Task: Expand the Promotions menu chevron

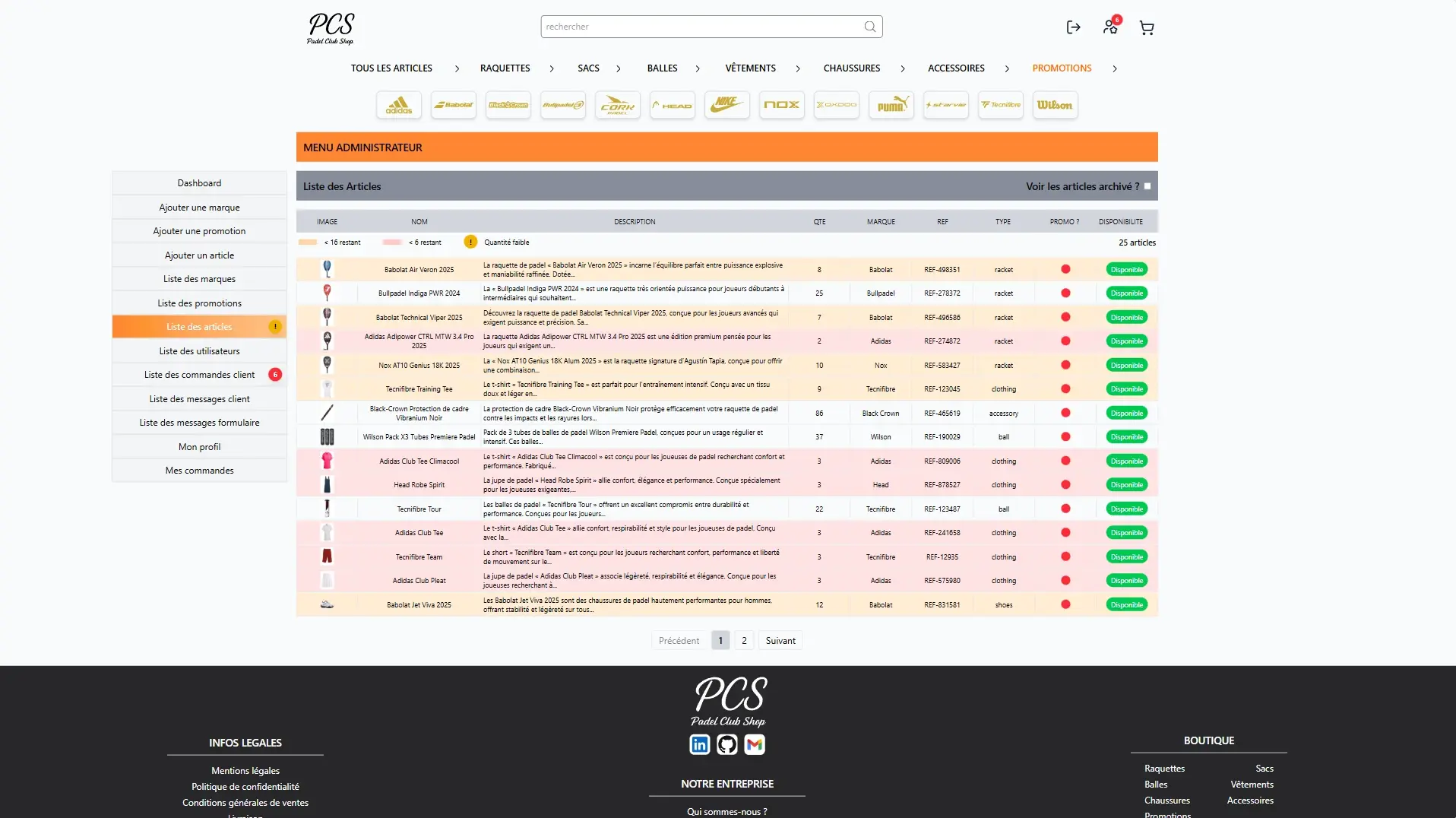Action: [x=1115, y=68]
